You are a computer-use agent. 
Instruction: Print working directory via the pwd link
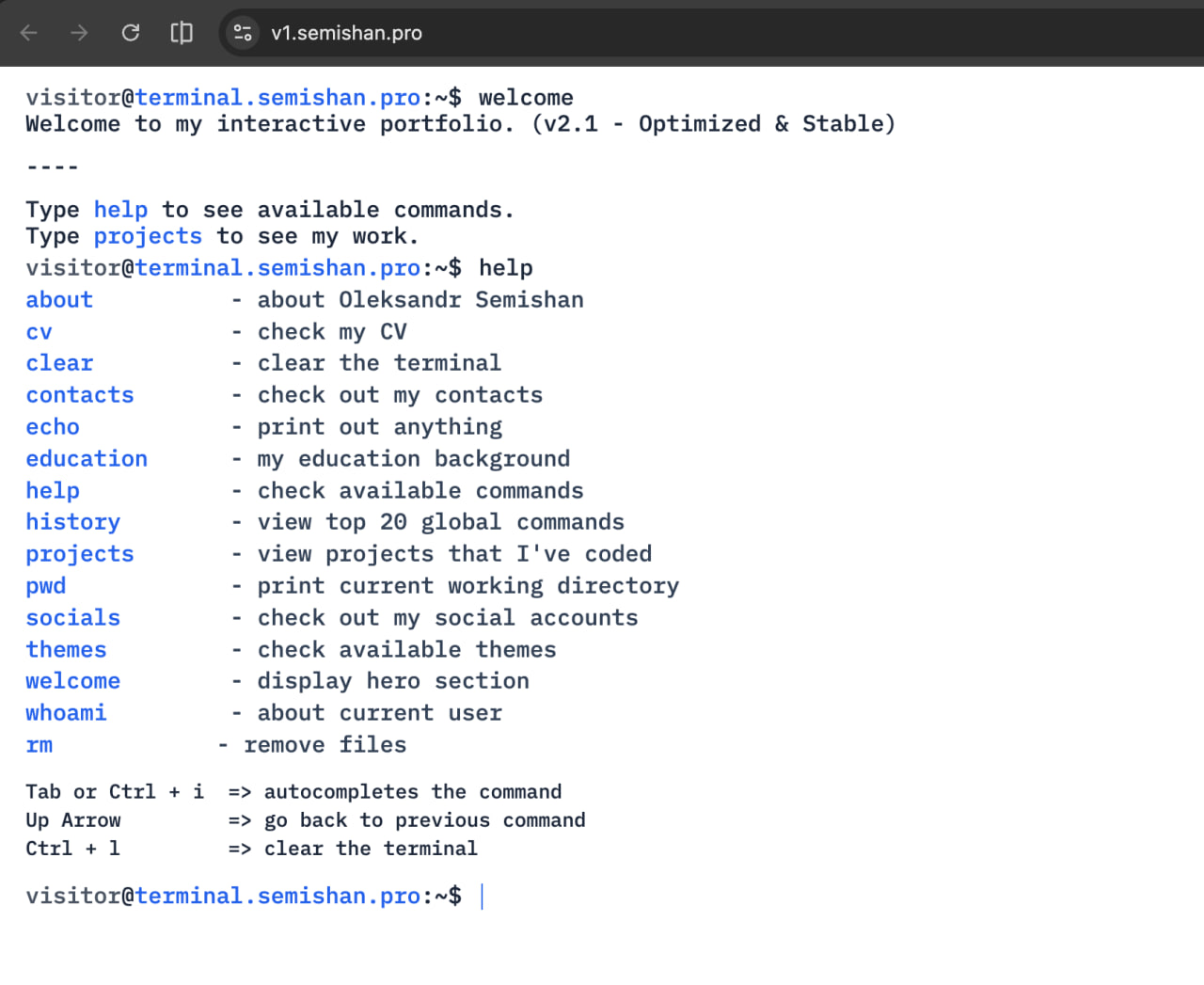tap(45, 585)
